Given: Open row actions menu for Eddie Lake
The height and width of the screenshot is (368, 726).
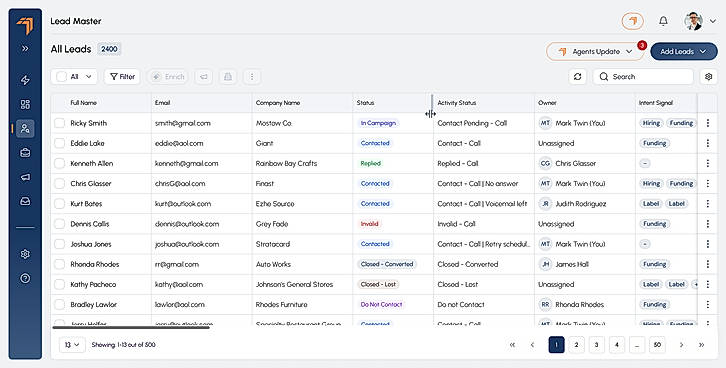Looking at the screenshot, I should 707,143.
